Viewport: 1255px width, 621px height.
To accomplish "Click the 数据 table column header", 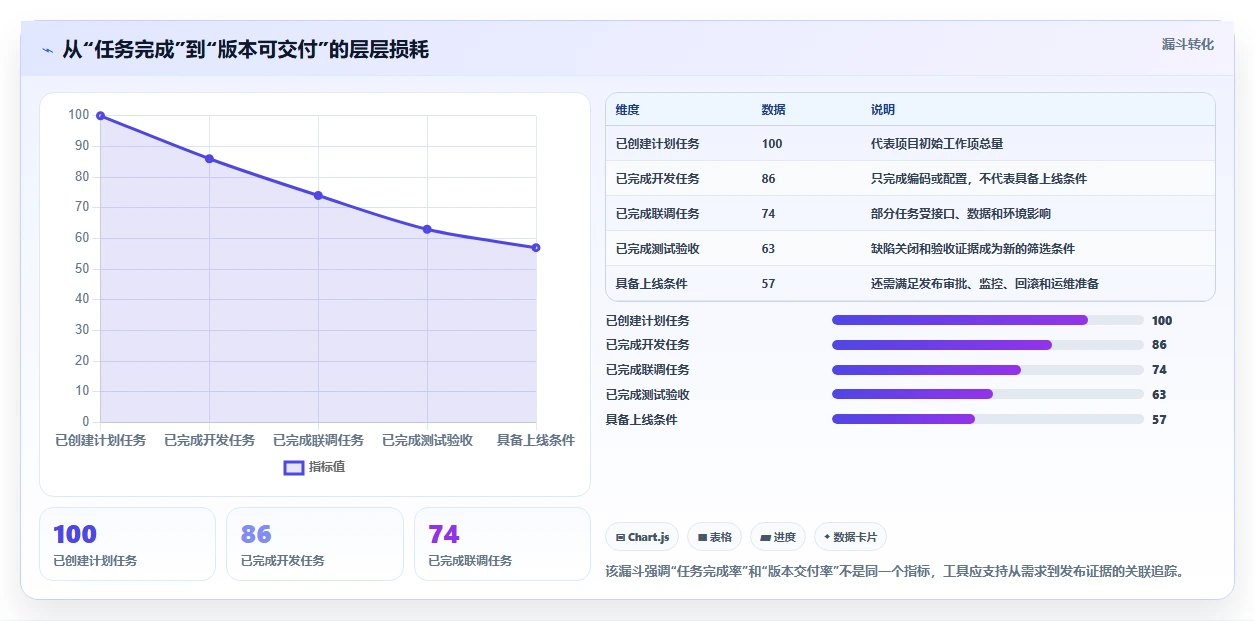I will (x=774, y=110).
